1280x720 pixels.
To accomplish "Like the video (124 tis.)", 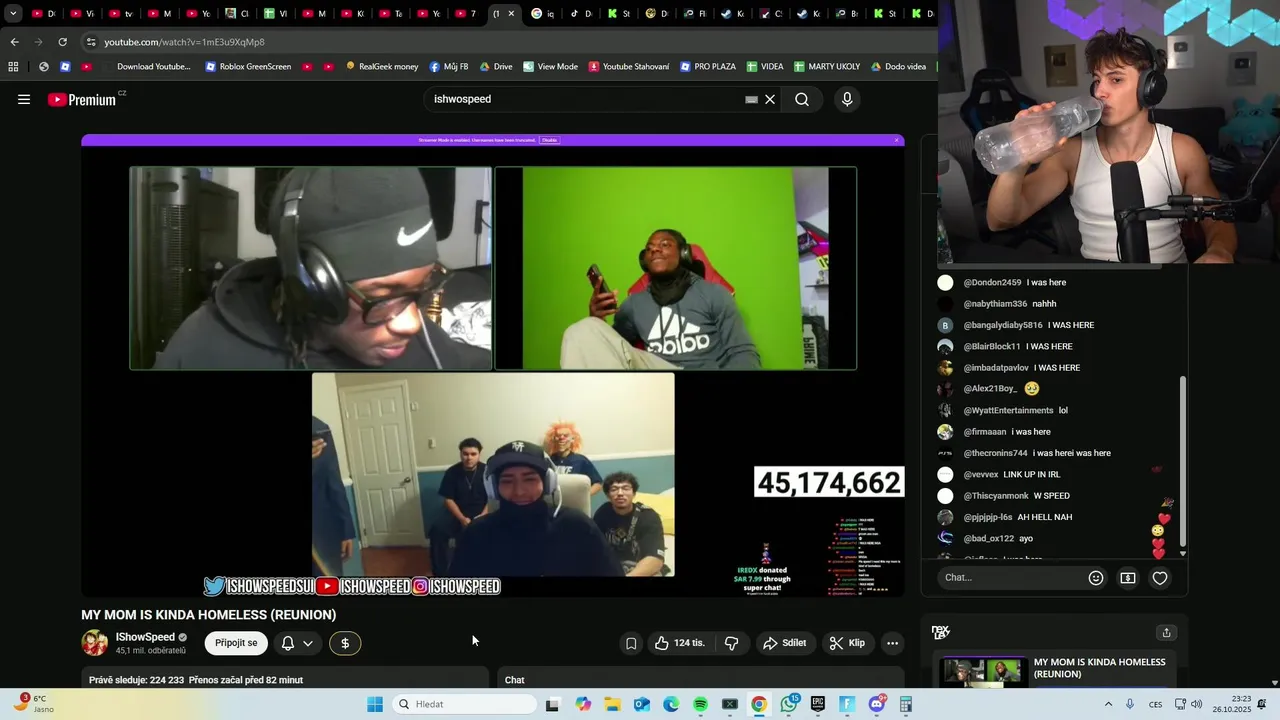I will point(679,643).
